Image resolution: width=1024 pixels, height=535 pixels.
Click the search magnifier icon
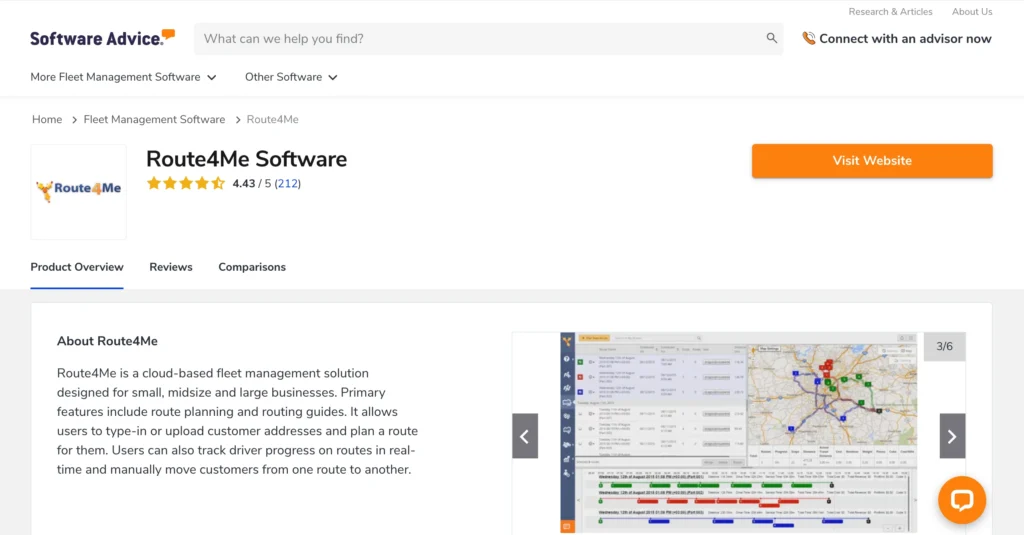pyautogui.click(x=771, y=39)
